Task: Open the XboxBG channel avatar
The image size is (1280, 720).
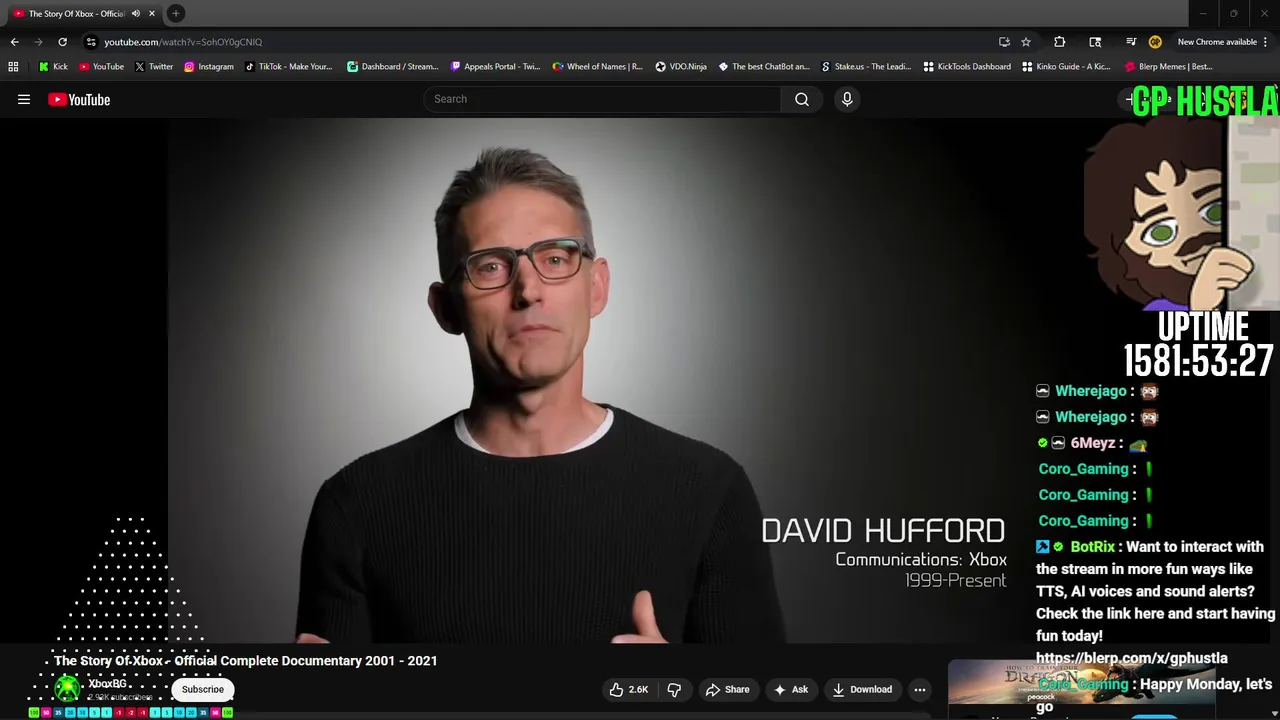Action: 67,688
